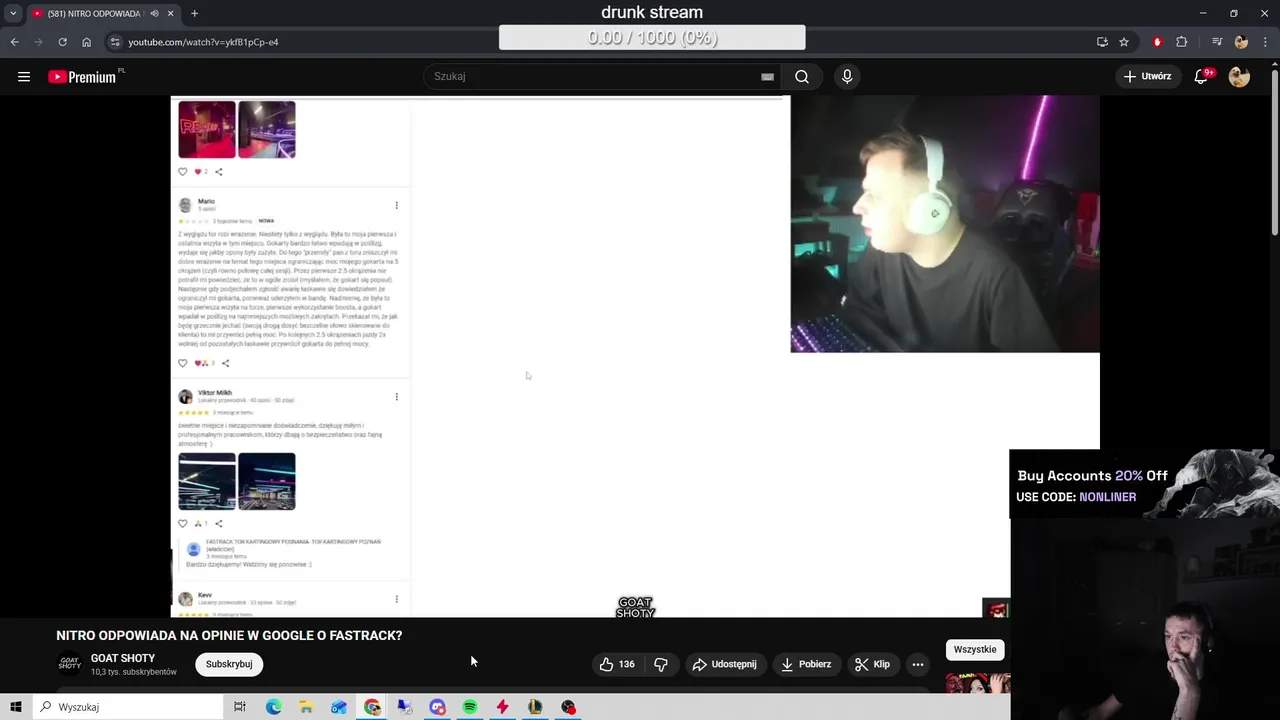Submit search with the magnifier button
Viewport: 1280px width, 720px height.
coord(802,76)
